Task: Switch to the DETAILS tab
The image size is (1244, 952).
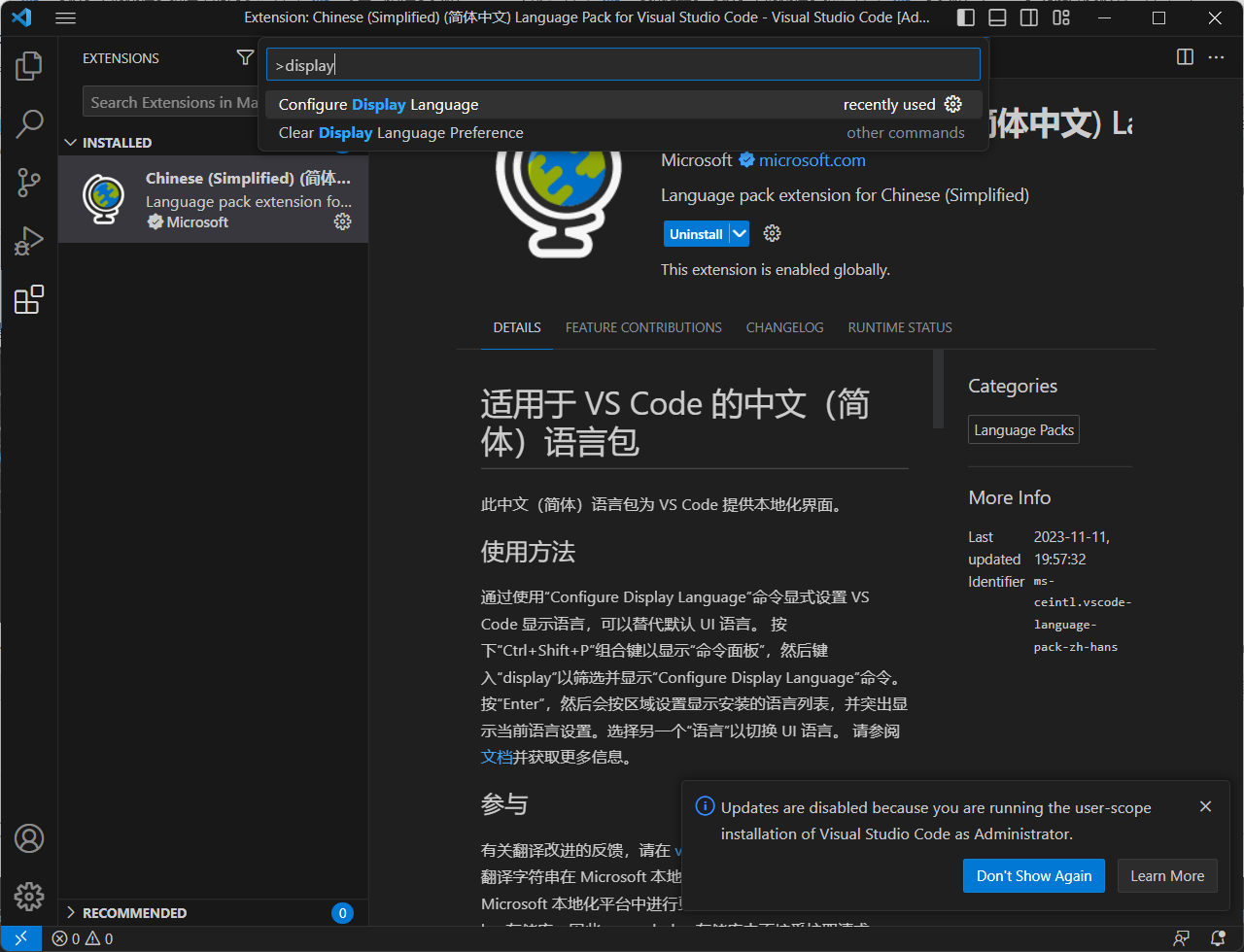Action: coord(517,327)
